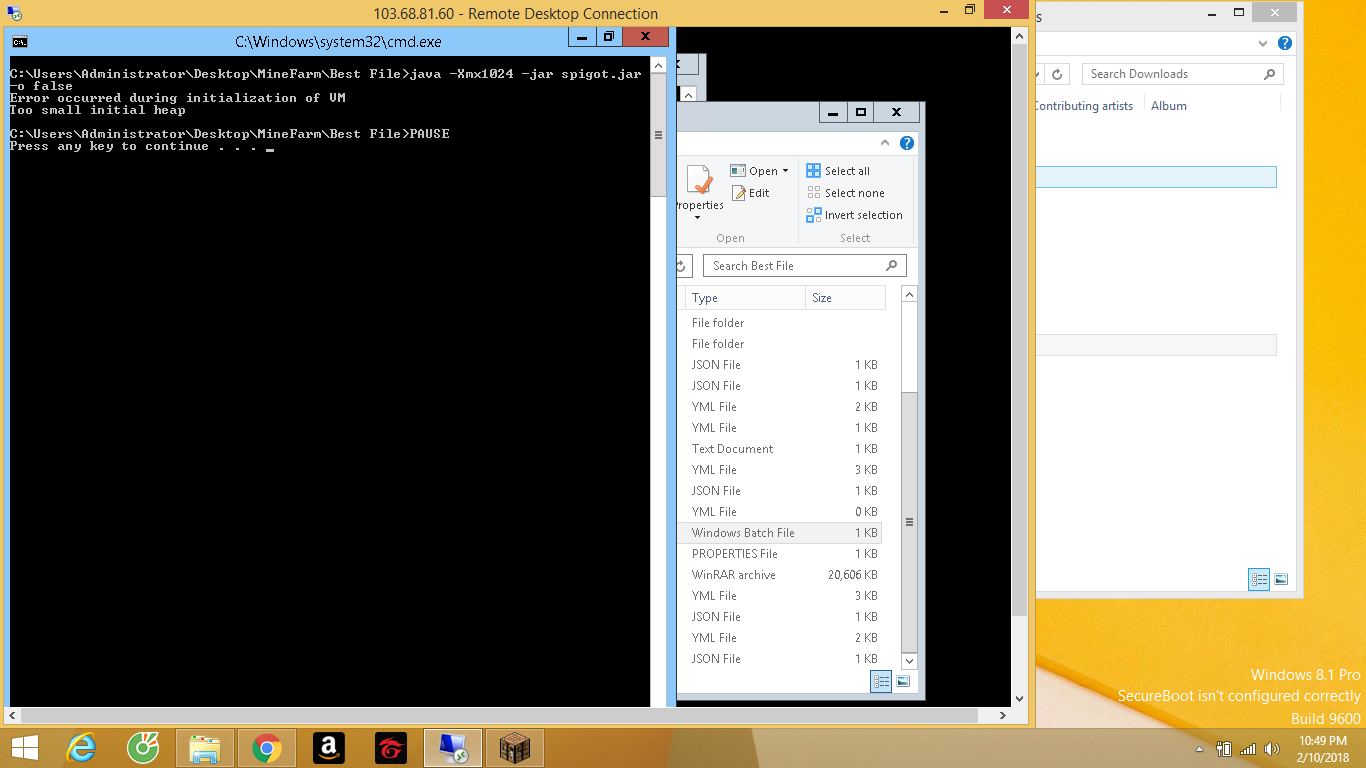Switch to large icons view in Best File window

[x=903, y=681]
